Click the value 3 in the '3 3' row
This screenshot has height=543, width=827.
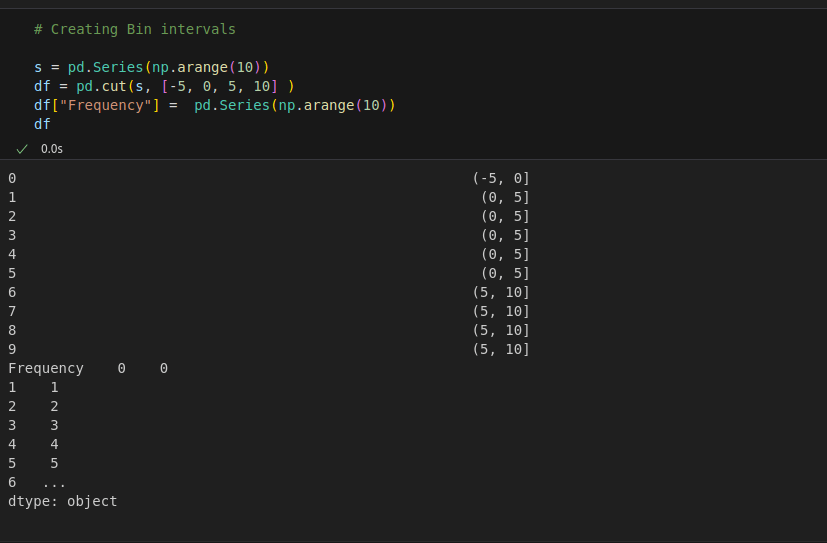(54, 425)
